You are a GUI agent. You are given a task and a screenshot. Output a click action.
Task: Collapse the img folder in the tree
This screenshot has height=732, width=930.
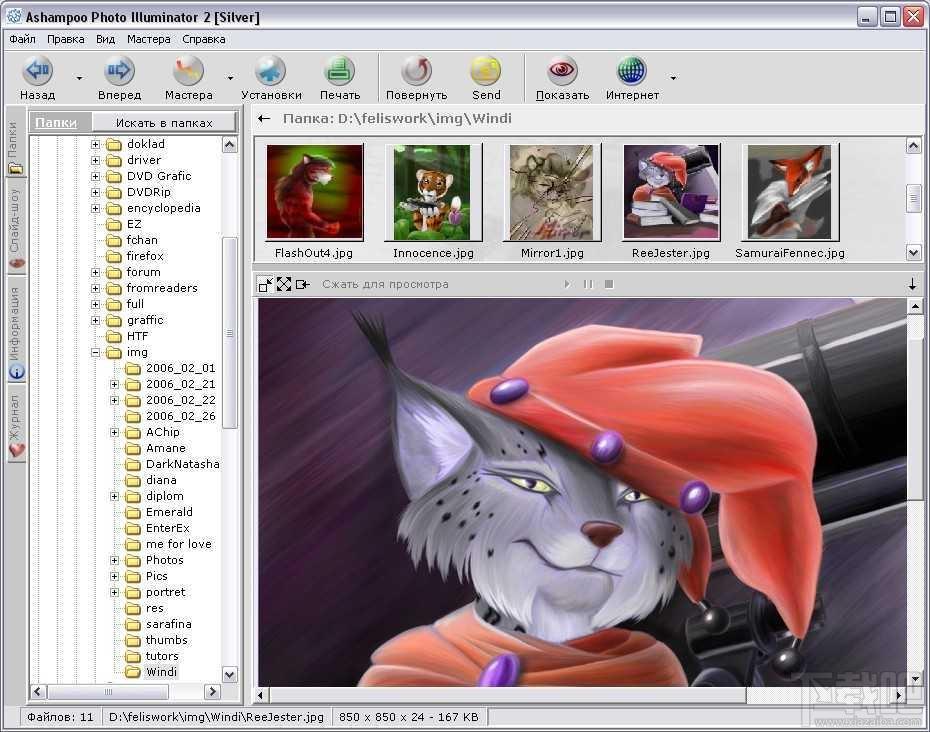pyautogui.click(x=96, y=352)
